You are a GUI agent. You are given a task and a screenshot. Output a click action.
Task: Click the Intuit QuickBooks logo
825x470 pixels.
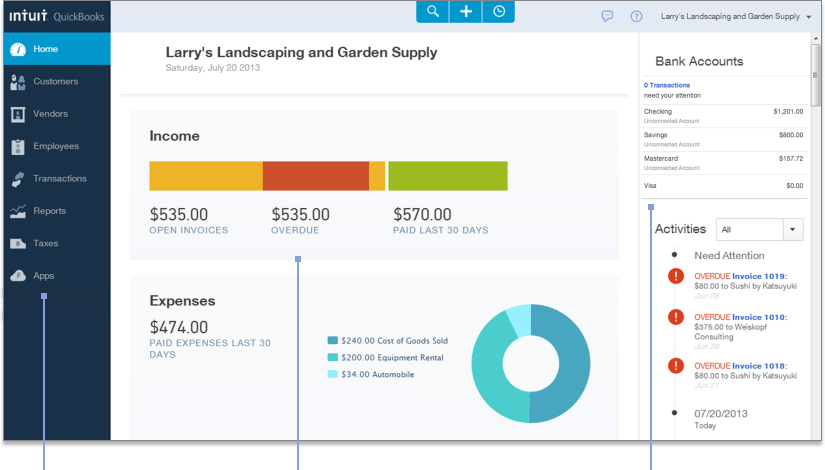[57, 16]
